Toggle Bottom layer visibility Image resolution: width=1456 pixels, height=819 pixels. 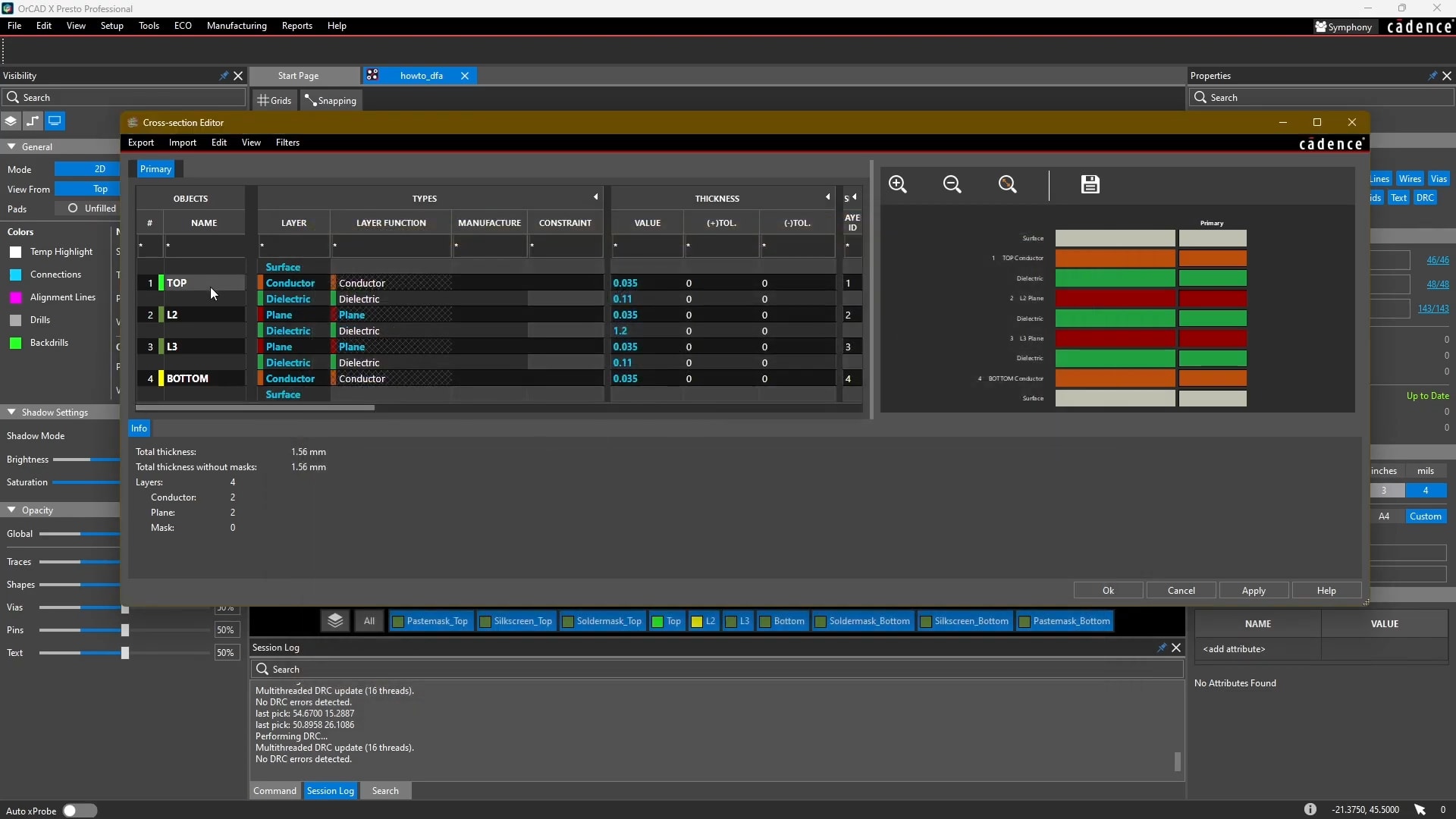pos(782,621)
